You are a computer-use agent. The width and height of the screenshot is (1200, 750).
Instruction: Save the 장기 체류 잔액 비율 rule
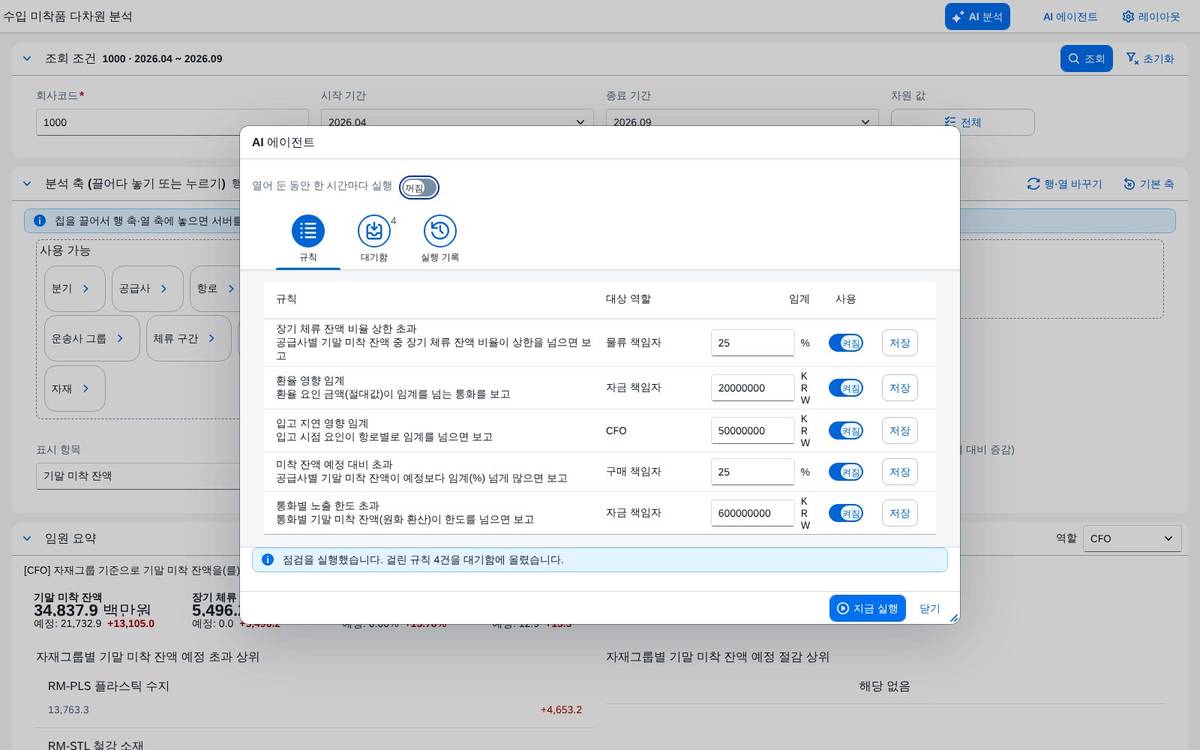pos(900,343)
